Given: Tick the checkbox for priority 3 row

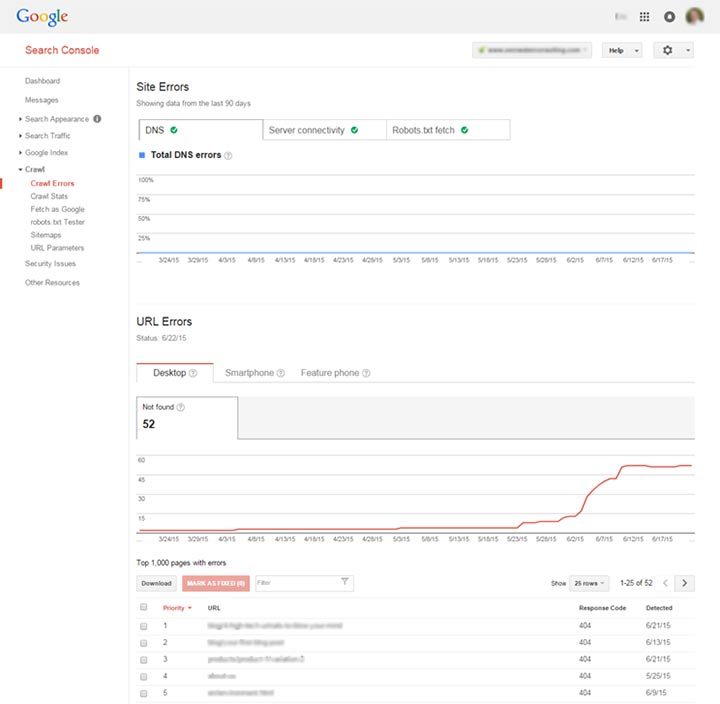Looking at the screenshot, I should click(x=144, y=659).
